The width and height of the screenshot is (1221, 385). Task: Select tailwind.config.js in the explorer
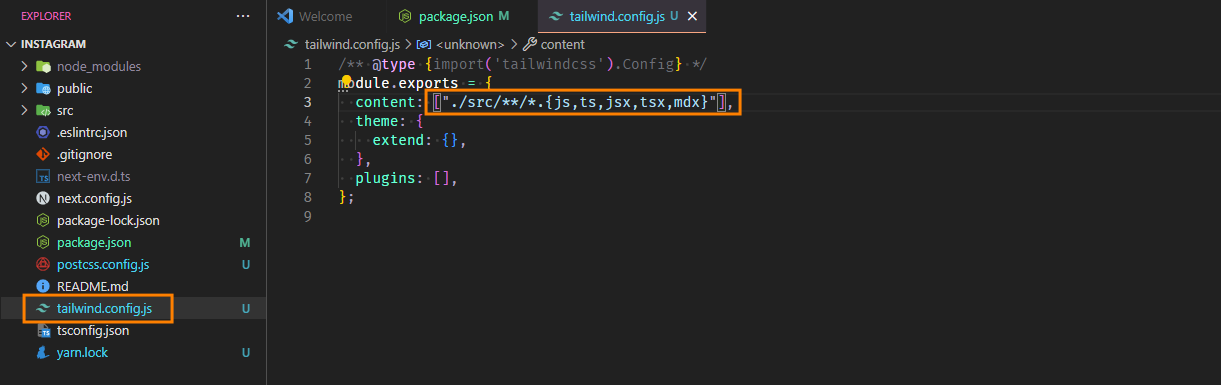point(105,308)
